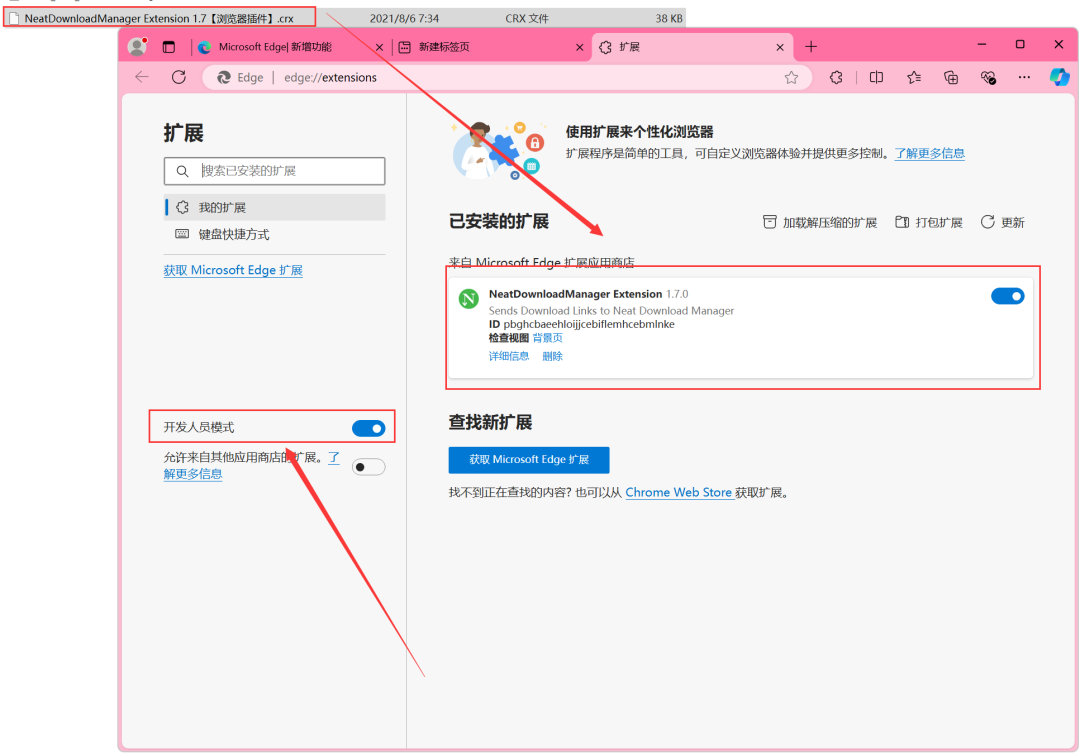This screenshot has width=1080, height=754.
Task: Click 'Sends Download Links to Neat Download Manager'
Action: pyautogui.click(x=612, y=311)
